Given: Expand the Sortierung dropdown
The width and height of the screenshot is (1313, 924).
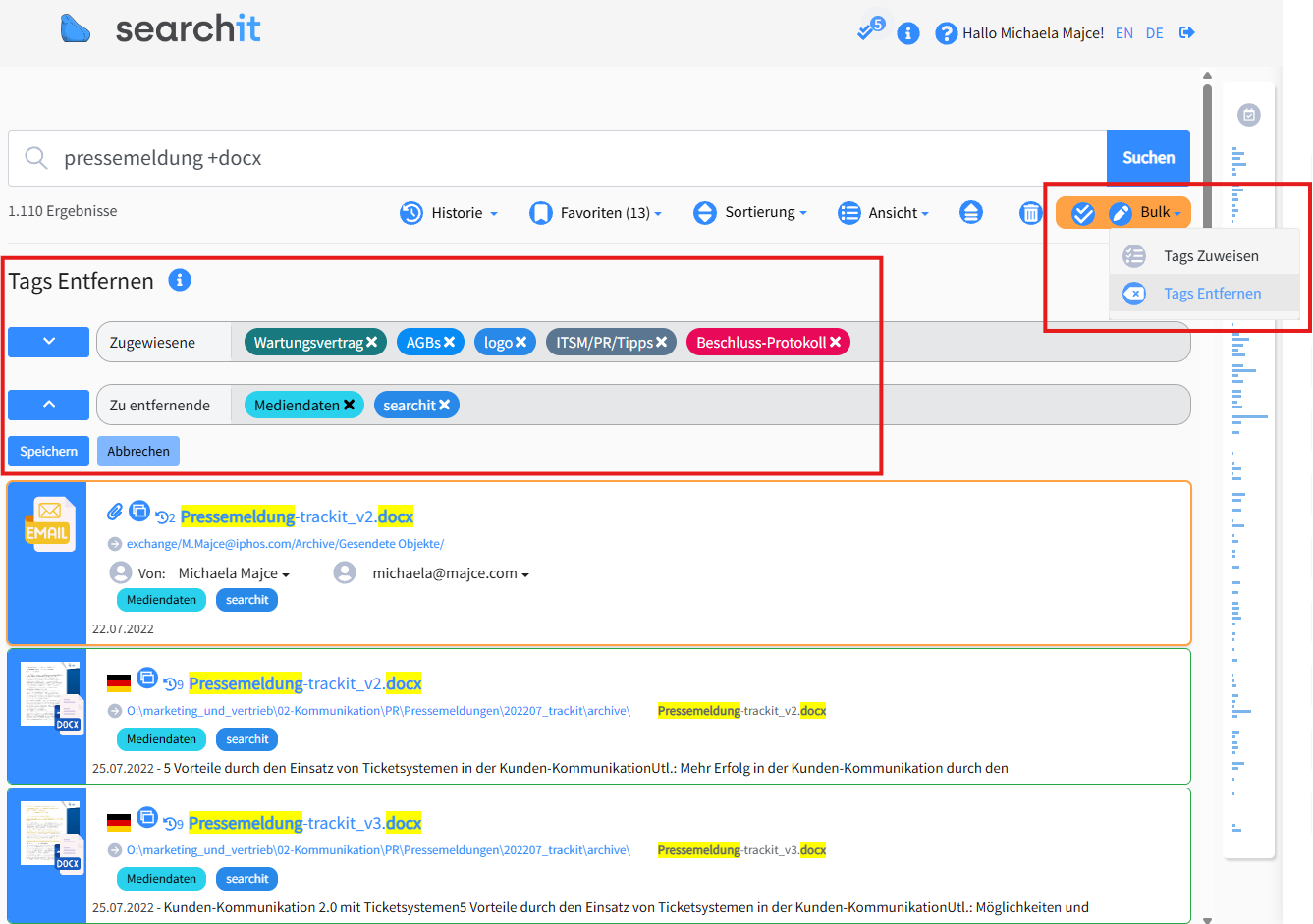Looking at the screenshot, I should coord(750,213).
